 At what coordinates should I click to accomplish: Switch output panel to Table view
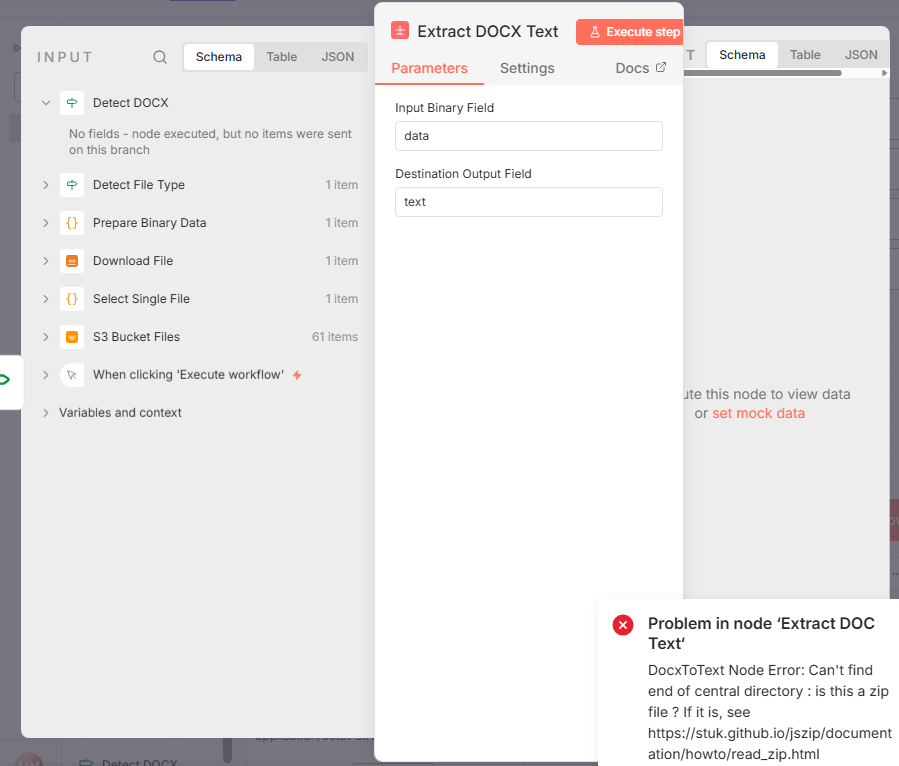[805, 55]
